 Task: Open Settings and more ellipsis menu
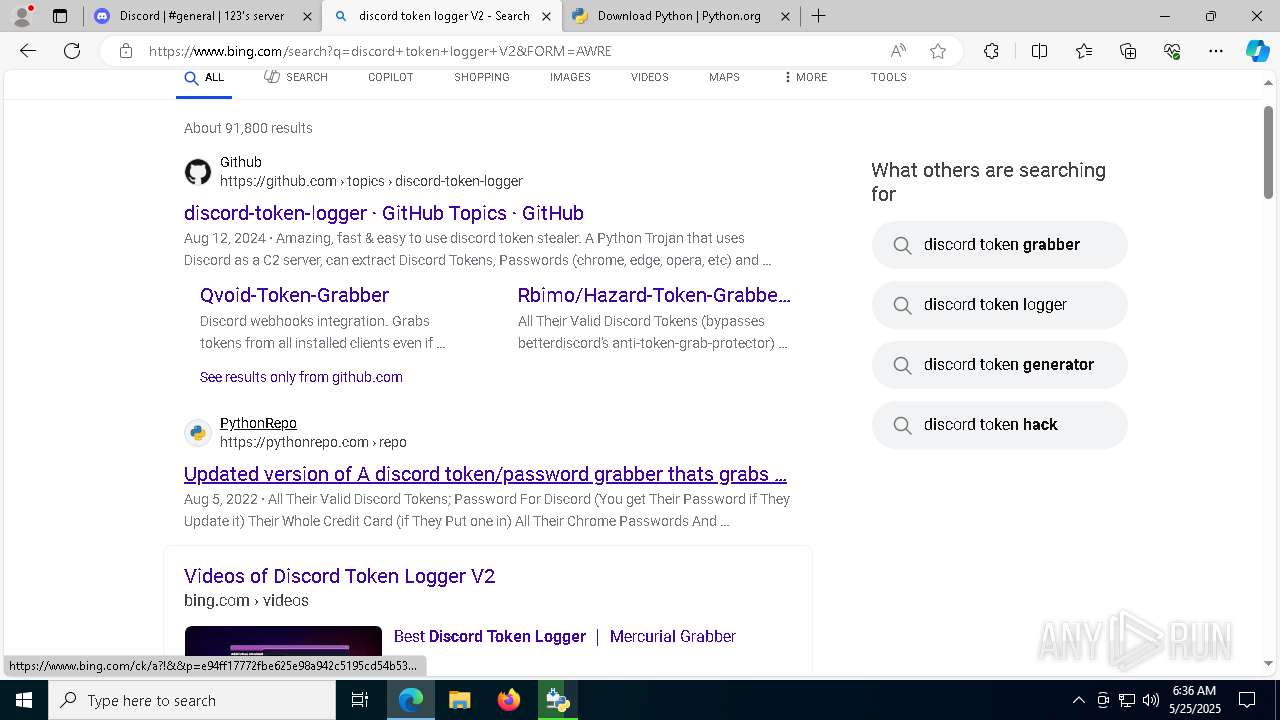(1216, 51)
